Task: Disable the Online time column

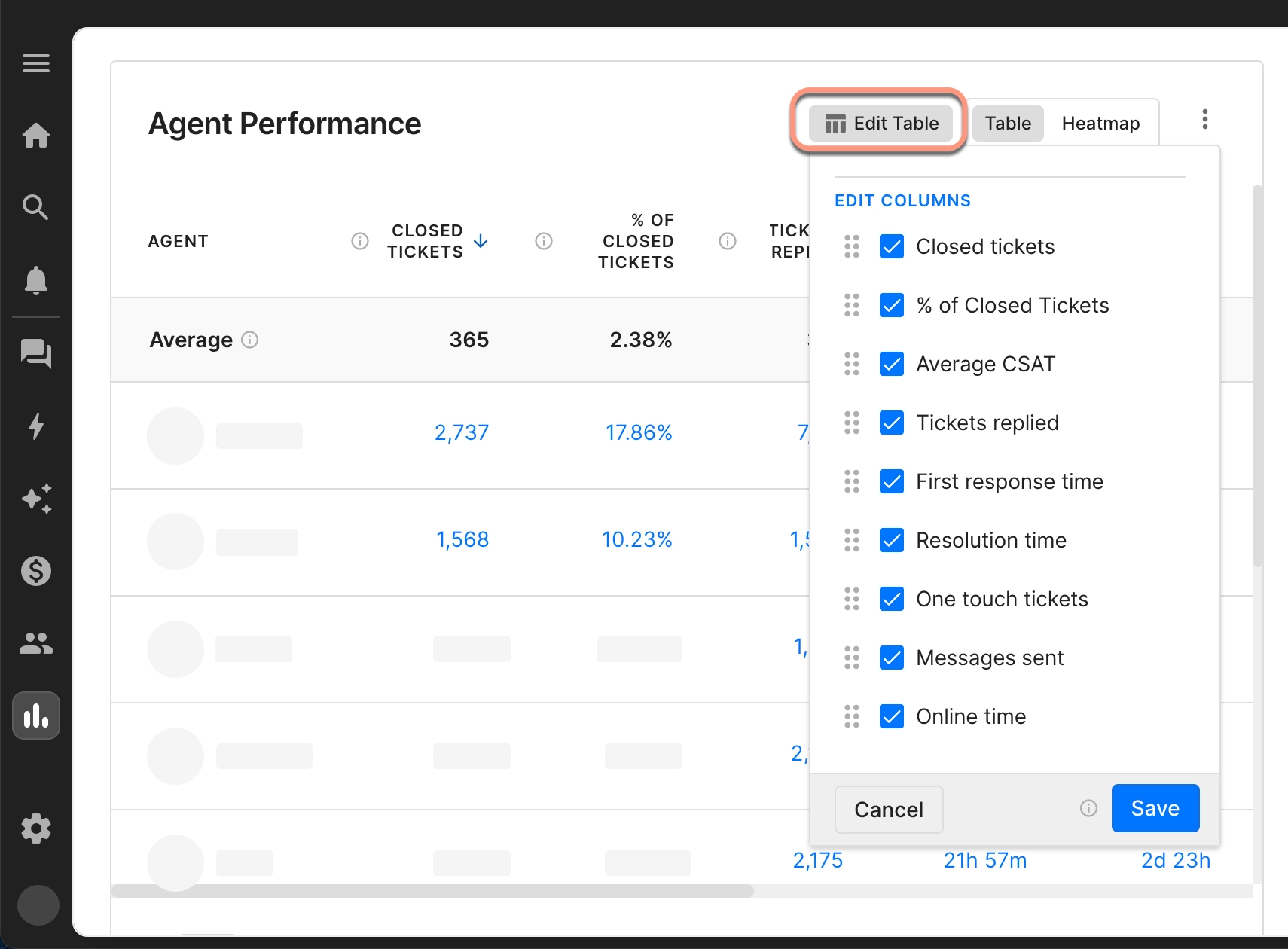Action: coord(892,716)
